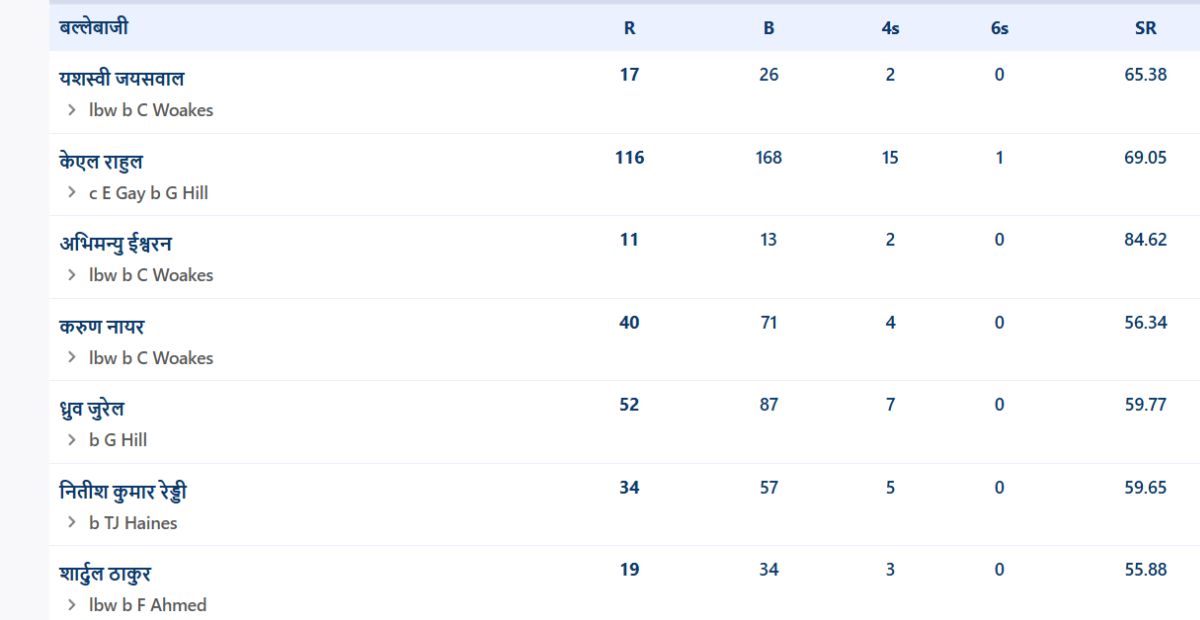
Task: Click the SR strike rate column header
Action: click(1146, 29)
